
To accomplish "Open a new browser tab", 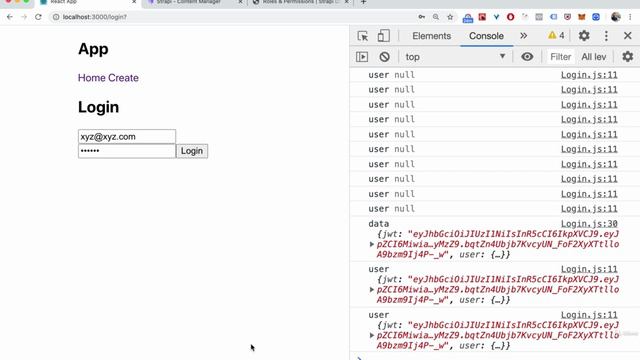I will 363,2.
